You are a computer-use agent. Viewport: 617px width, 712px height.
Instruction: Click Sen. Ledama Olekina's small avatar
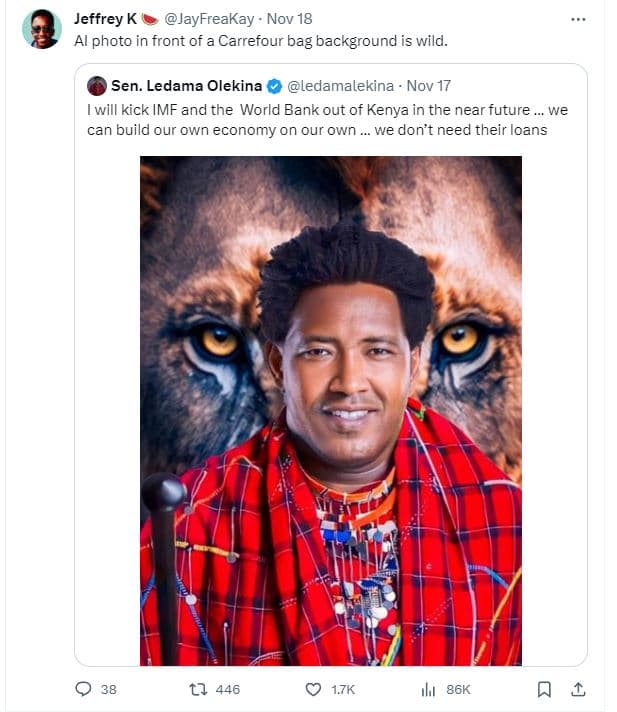coord(97,86)
